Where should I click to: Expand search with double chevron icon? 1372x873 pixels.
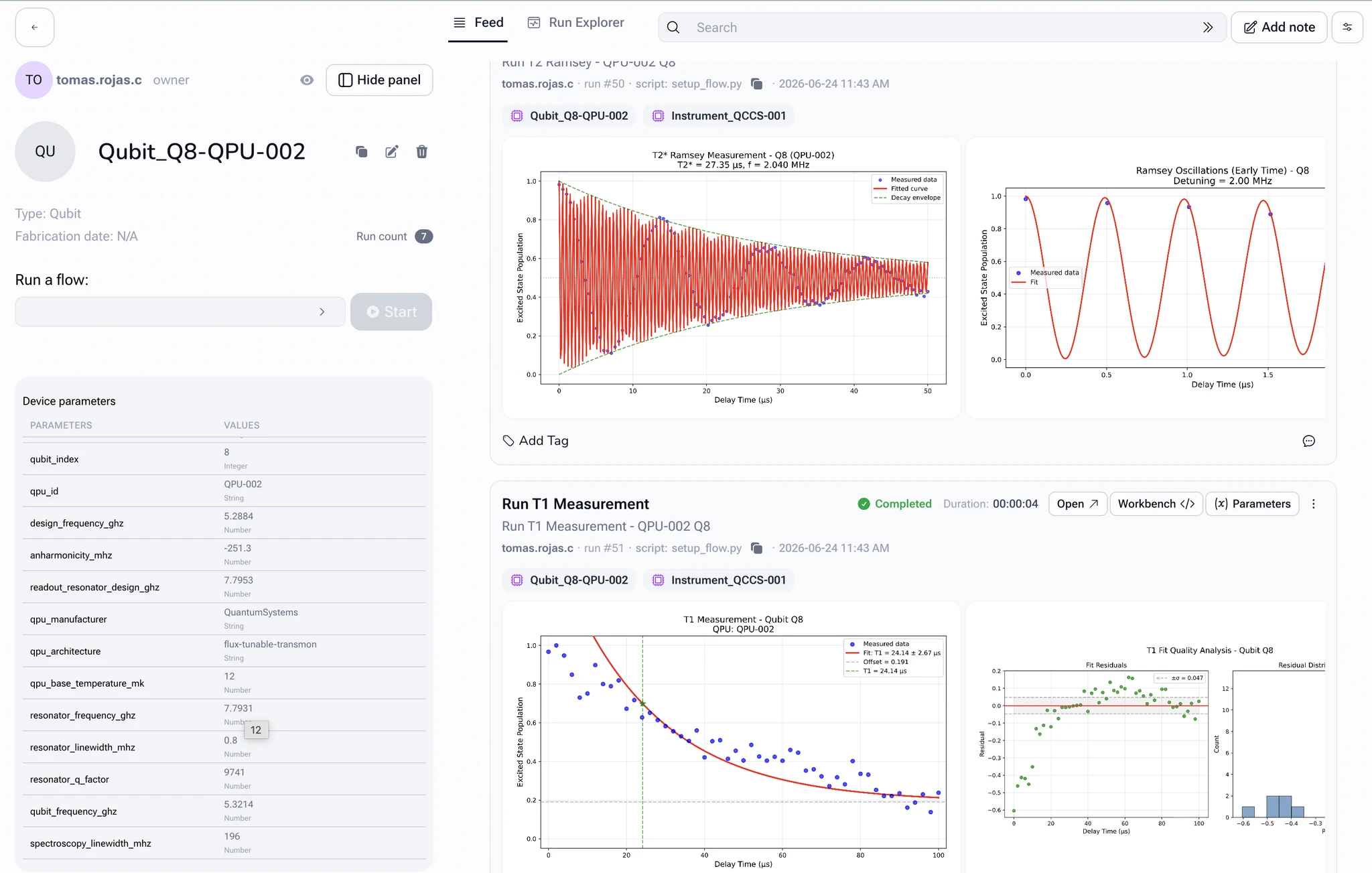(x=1208, y=27)
